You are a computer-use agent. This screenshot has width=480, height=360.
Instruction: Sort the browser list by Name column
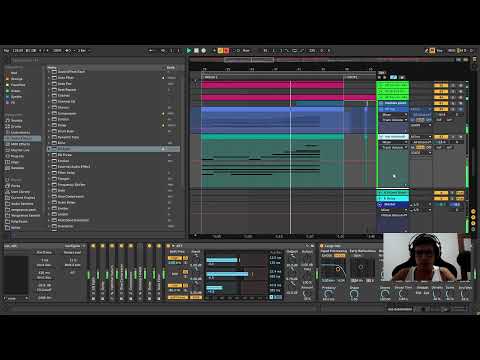coord(52,68)
